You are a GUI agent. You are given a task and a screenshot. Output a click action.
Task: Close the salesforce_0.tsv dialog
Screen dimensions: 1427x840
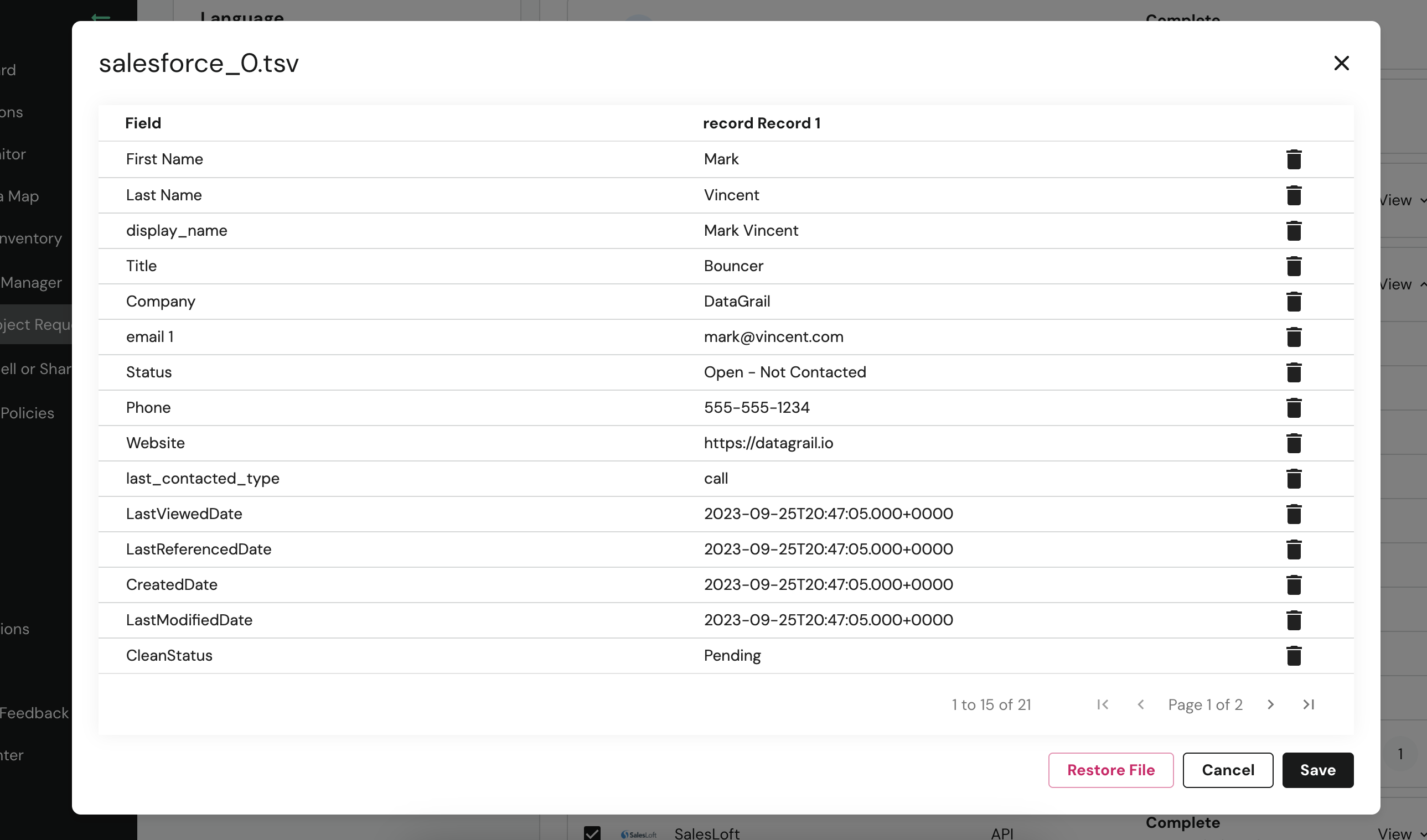(1342, 63)
